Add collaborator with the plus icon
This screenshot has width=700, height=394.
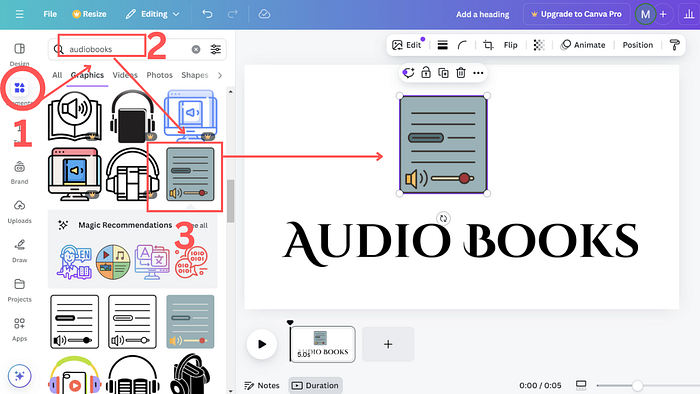pyautogui.click(x=663, y=14)
